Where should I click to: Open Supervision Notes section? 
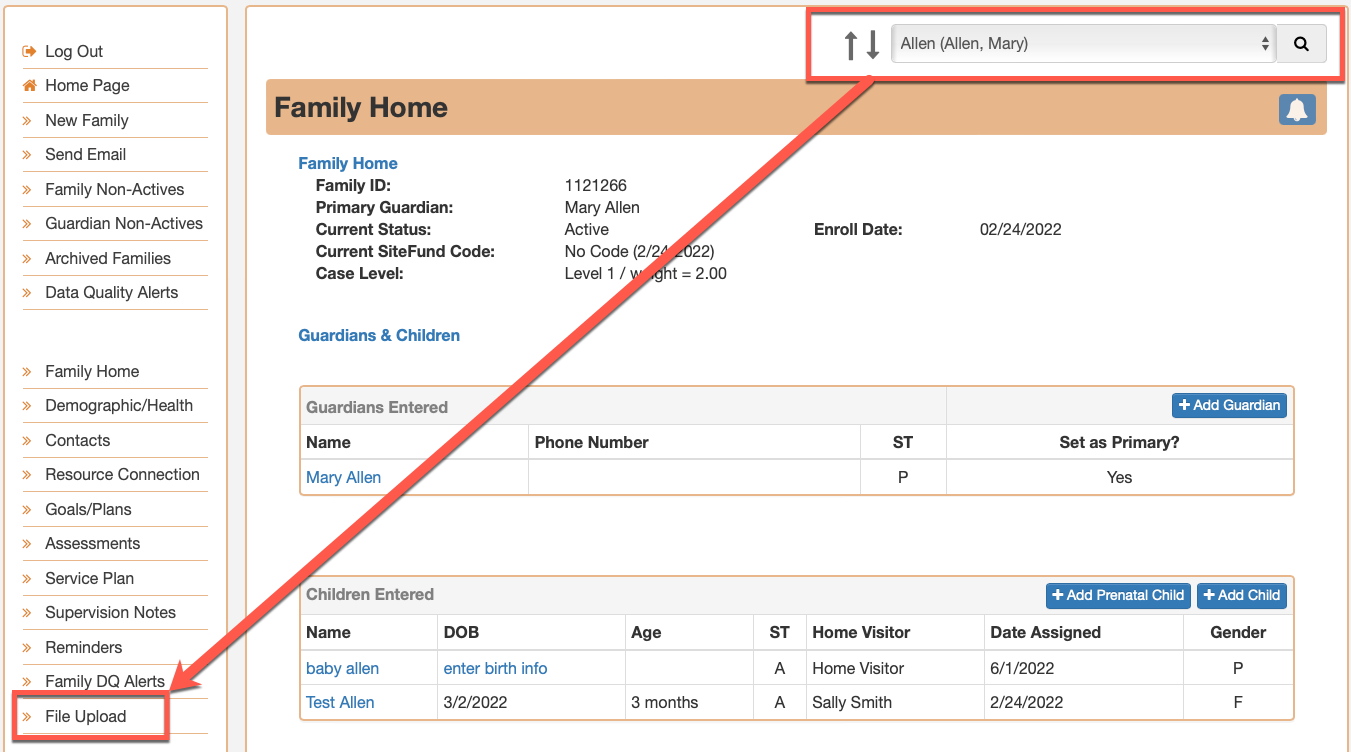tap(110, 613)
